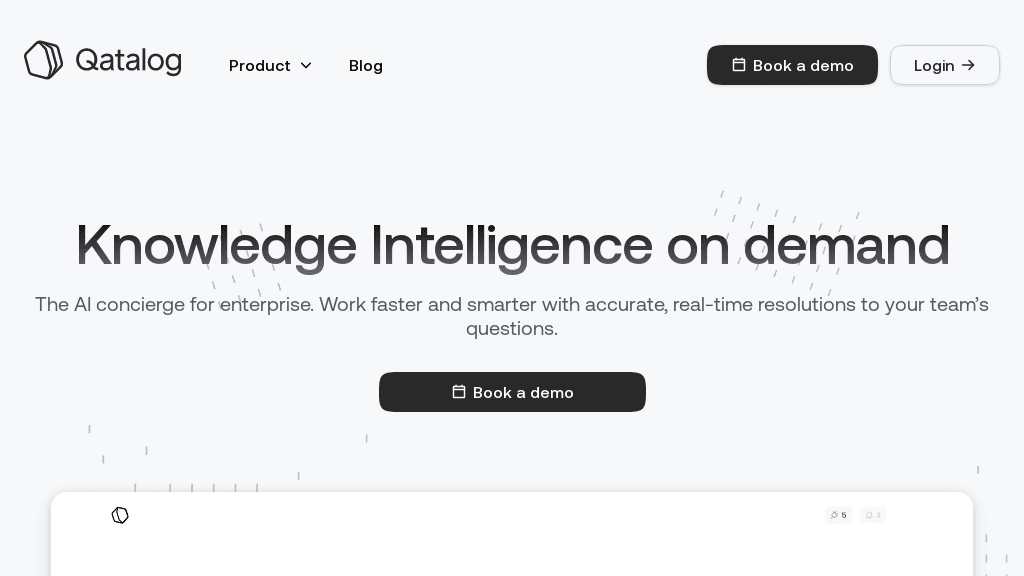Open the Product menu
This screenshot has width=1024, height=576.
pos(260,66)
